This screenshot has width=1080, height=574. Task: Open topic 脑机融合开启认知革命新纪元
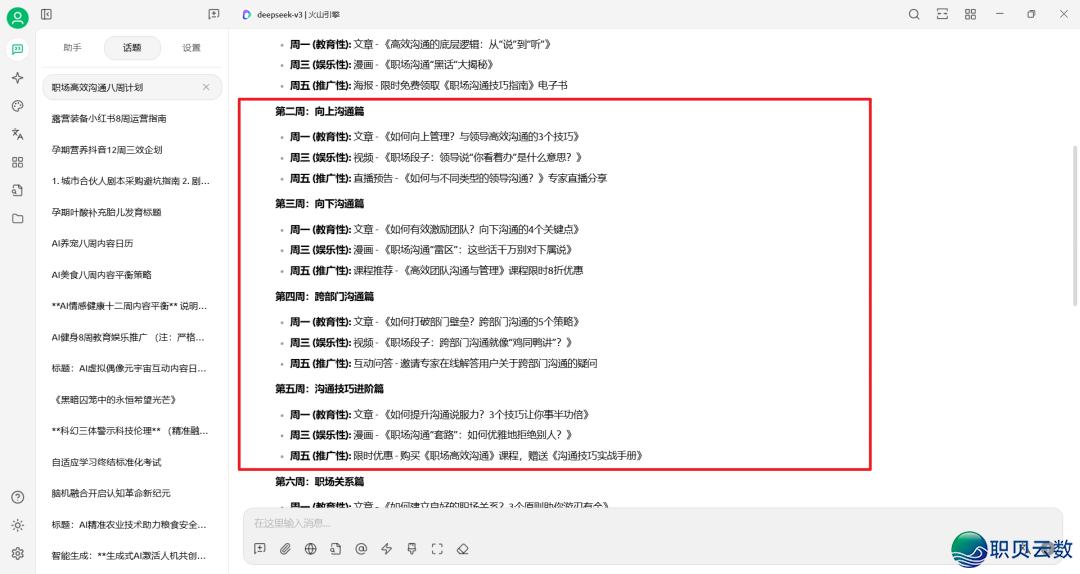[x=132, y=493]
